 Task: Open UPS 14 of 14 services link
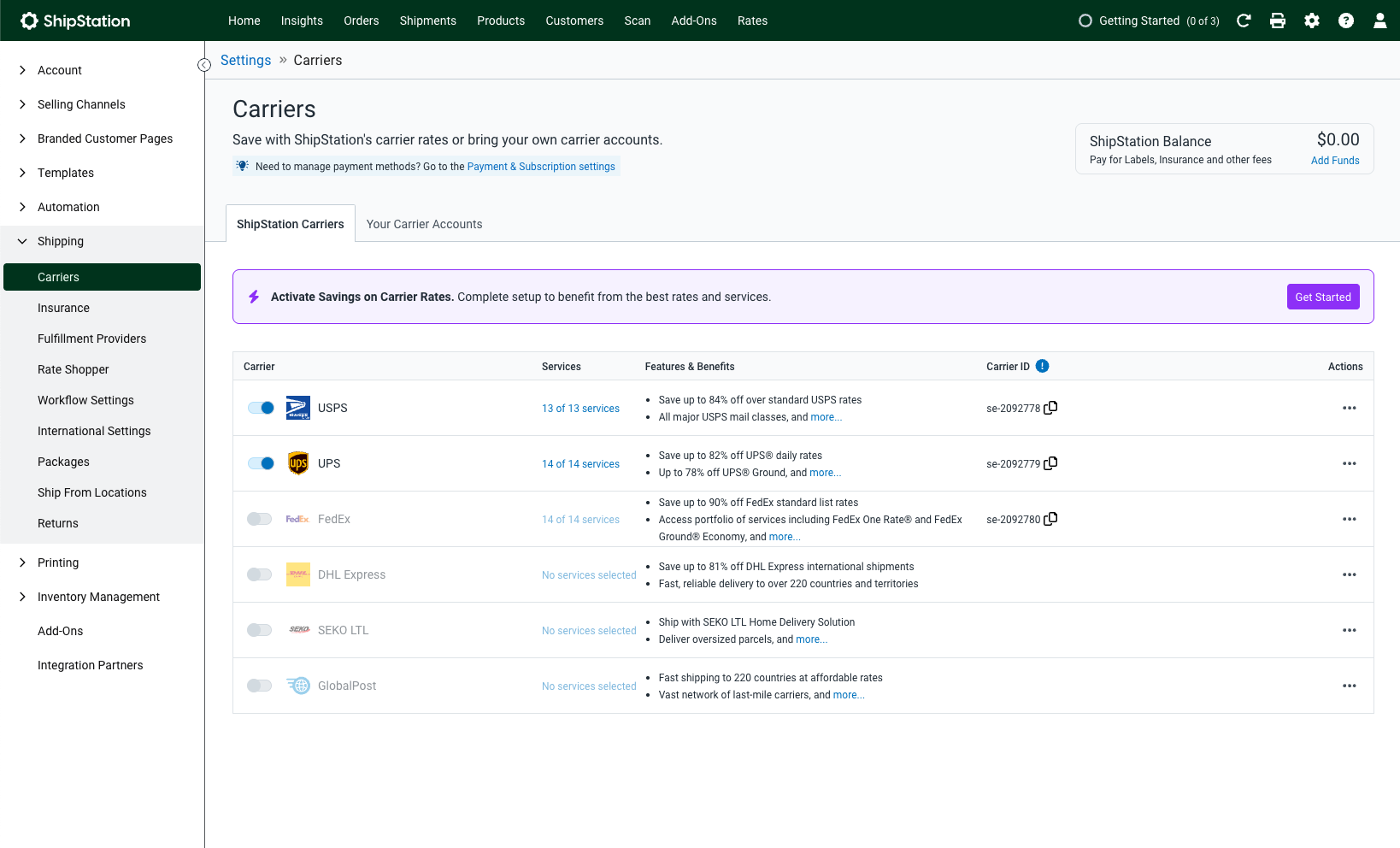[x=580, y=464]
